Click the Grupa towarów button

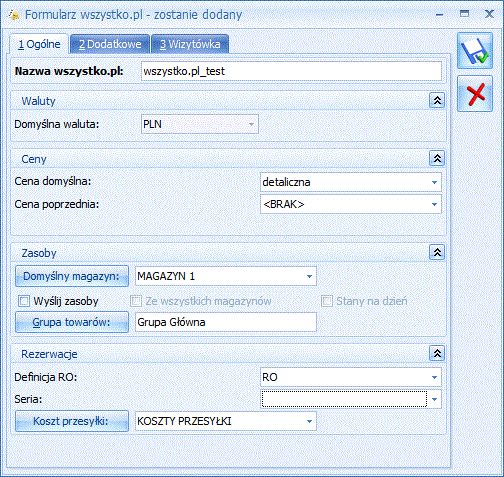(x=72, y=322)
